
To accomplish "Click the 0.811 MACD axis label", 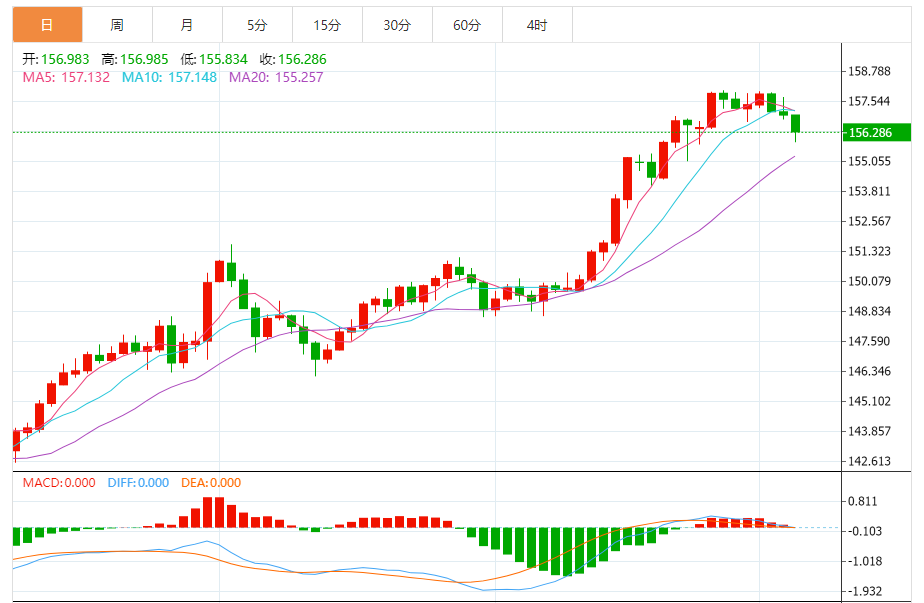I will 863,502.
